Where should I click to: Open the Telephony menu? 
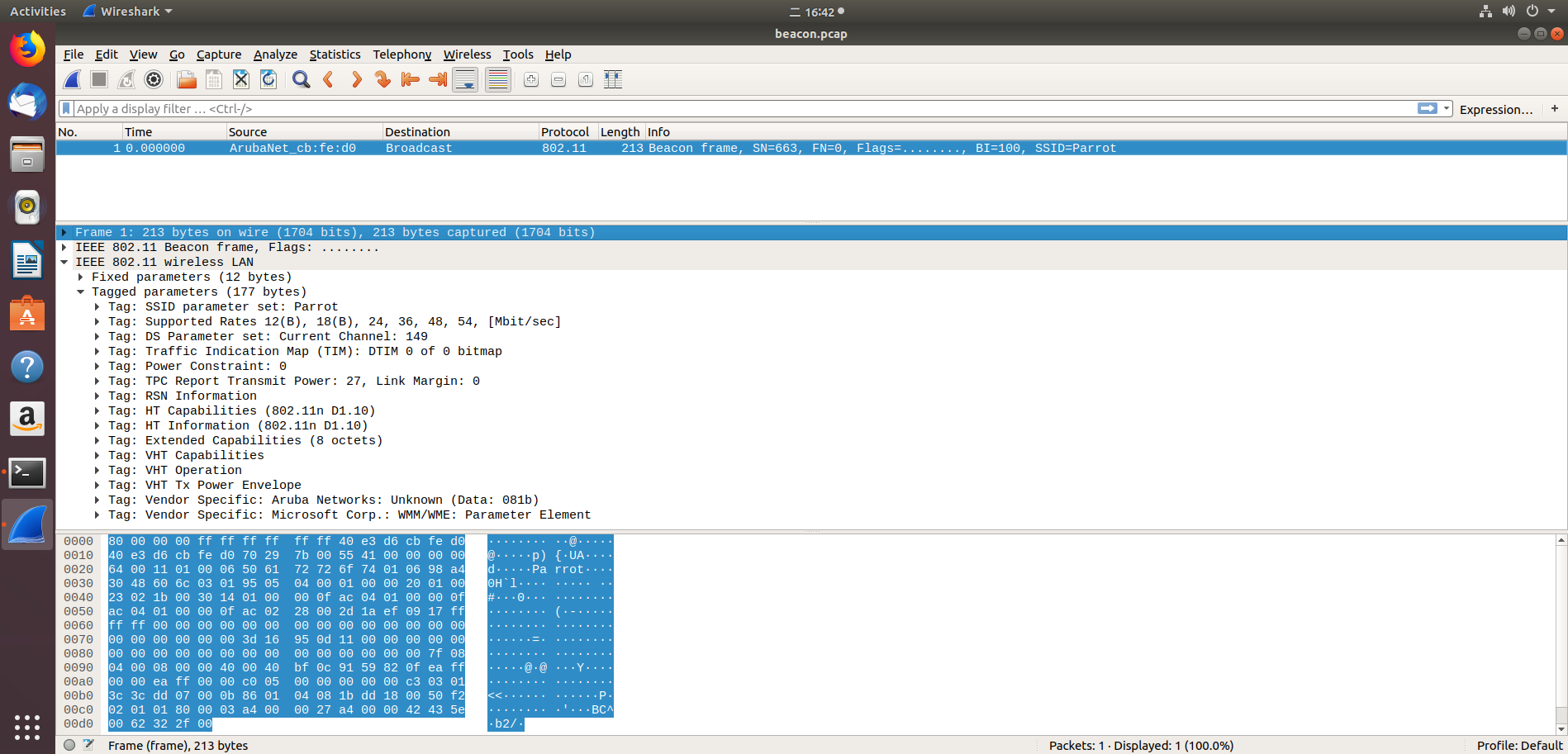pos(402,55)
